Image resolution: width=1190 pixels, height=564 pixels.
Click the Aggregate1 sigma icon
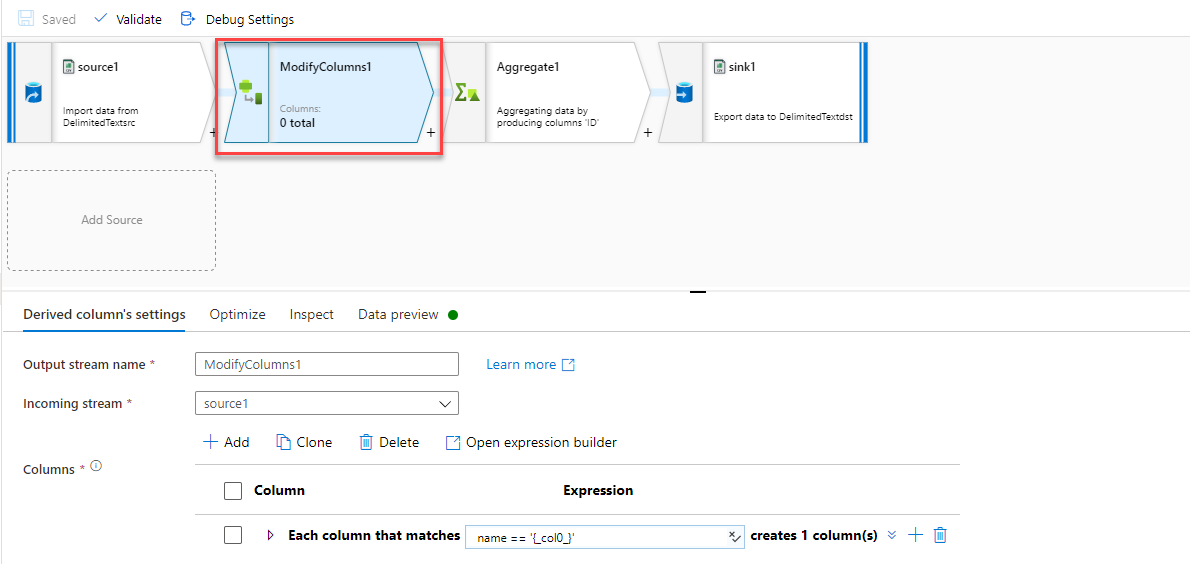click(466, 93)
